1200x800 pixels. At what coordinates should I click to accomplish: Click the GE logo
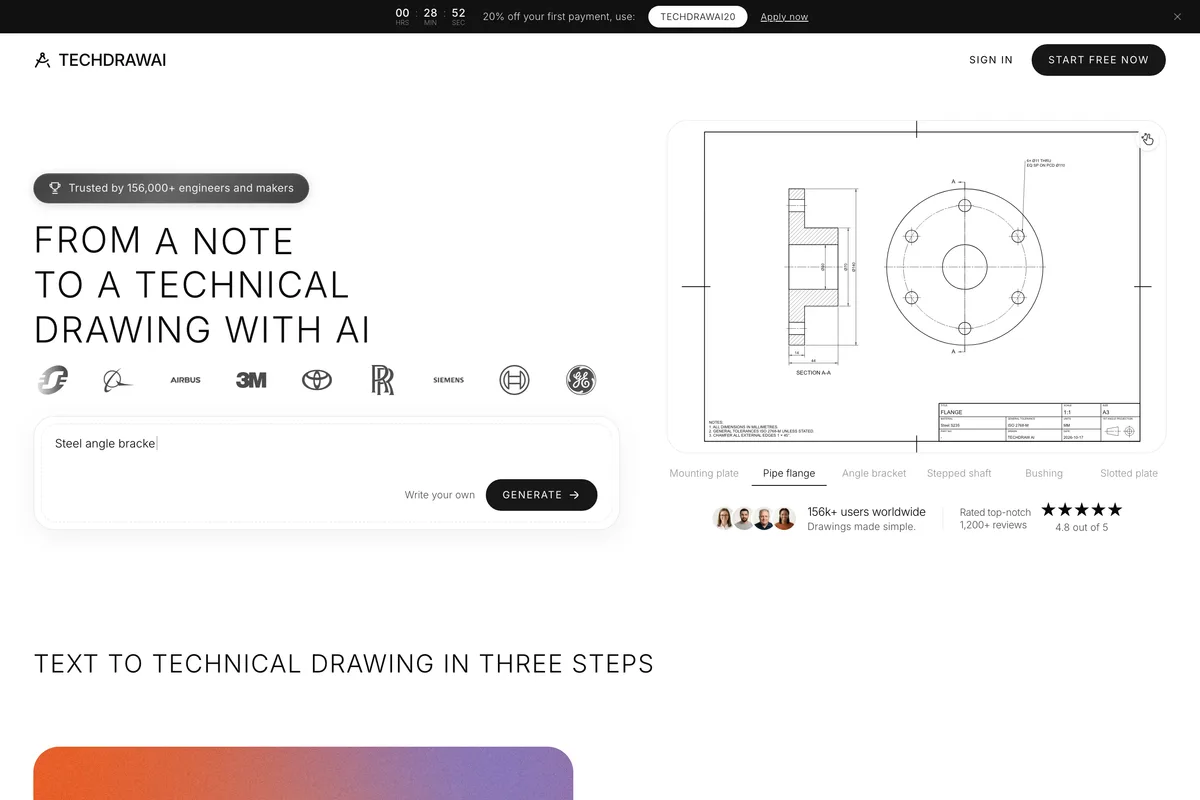click(581, 380)
